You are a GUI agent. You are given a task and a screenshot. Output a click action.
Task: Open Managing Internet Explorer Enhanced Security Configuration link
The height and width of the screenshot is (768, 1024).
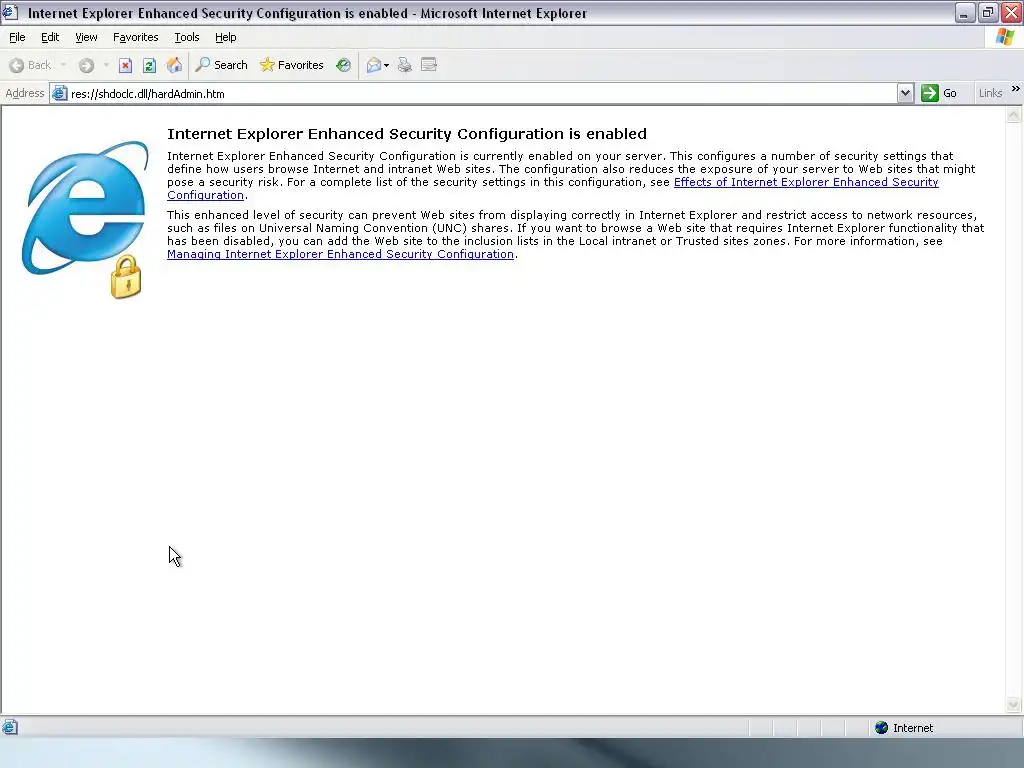pos(340,254)
